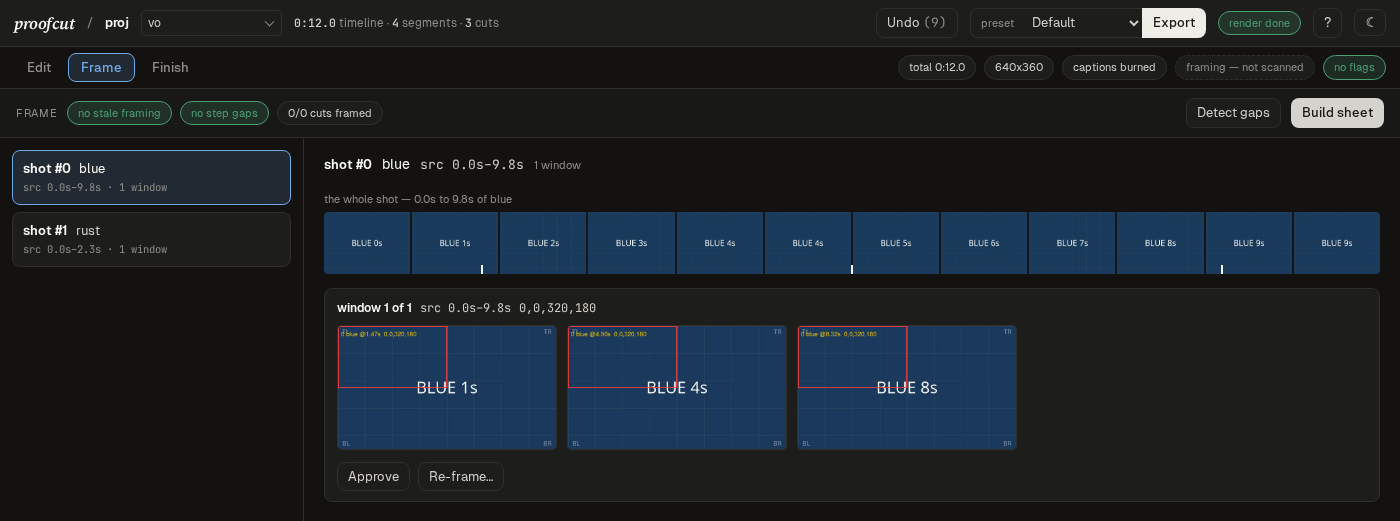Click the Detect gaps button
1400x521 pixels.
click(x=1234, y=113)
